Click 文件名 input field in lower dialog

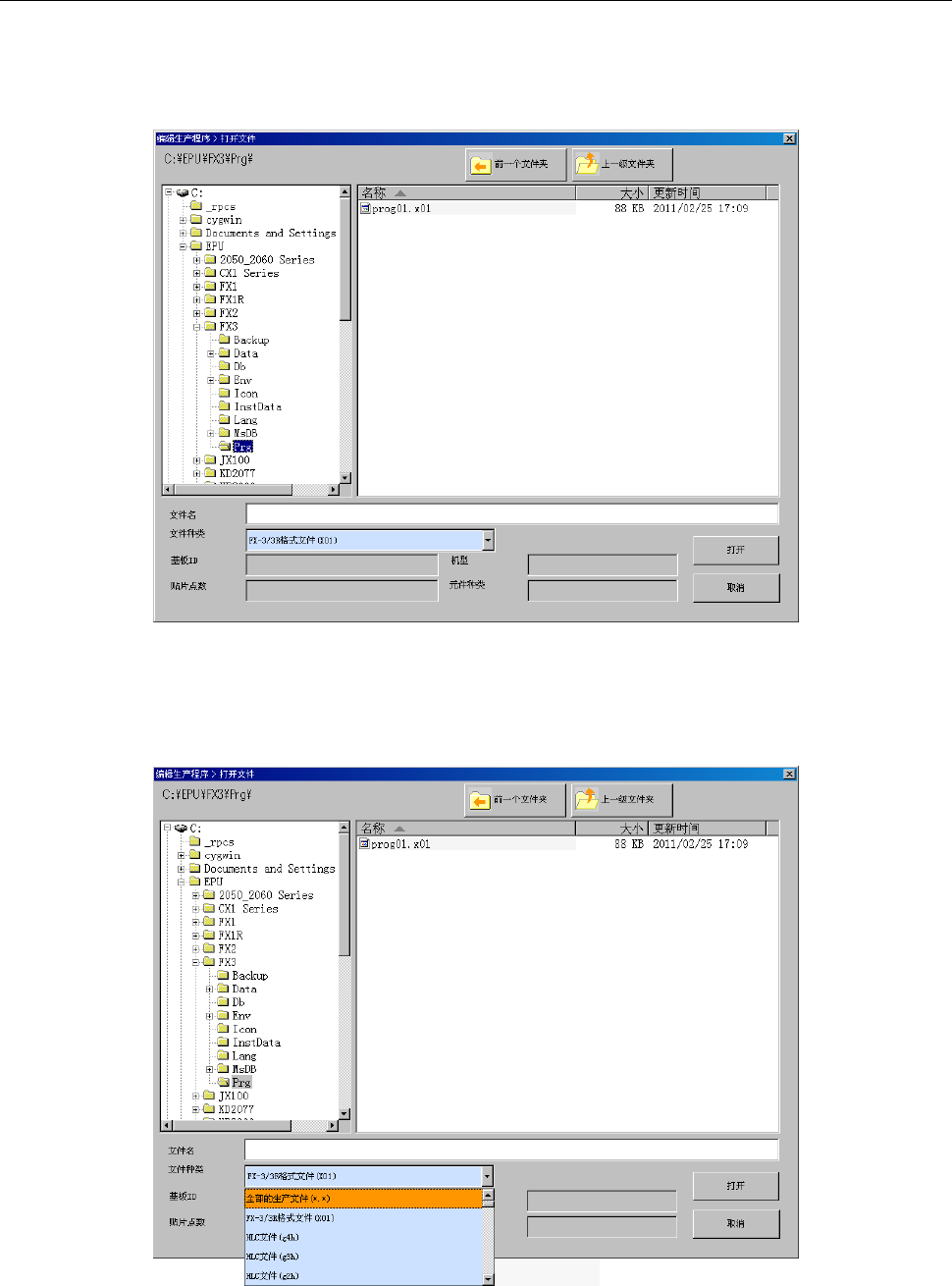click(x=511, y=1150)
